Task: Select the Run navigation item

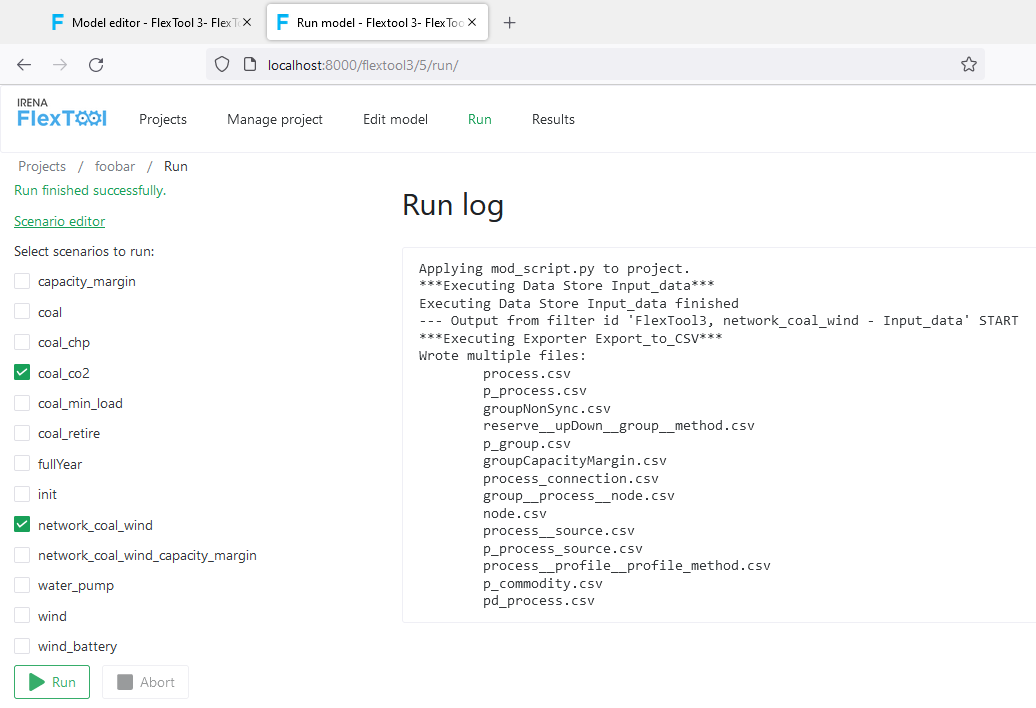Action: pos(480,120)
